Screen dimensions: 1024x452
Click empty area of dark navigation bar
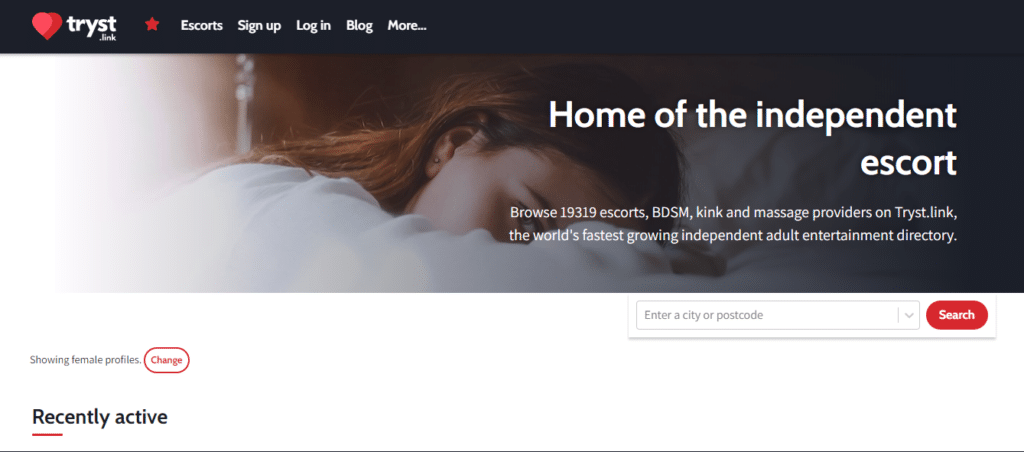click(718, 26)
